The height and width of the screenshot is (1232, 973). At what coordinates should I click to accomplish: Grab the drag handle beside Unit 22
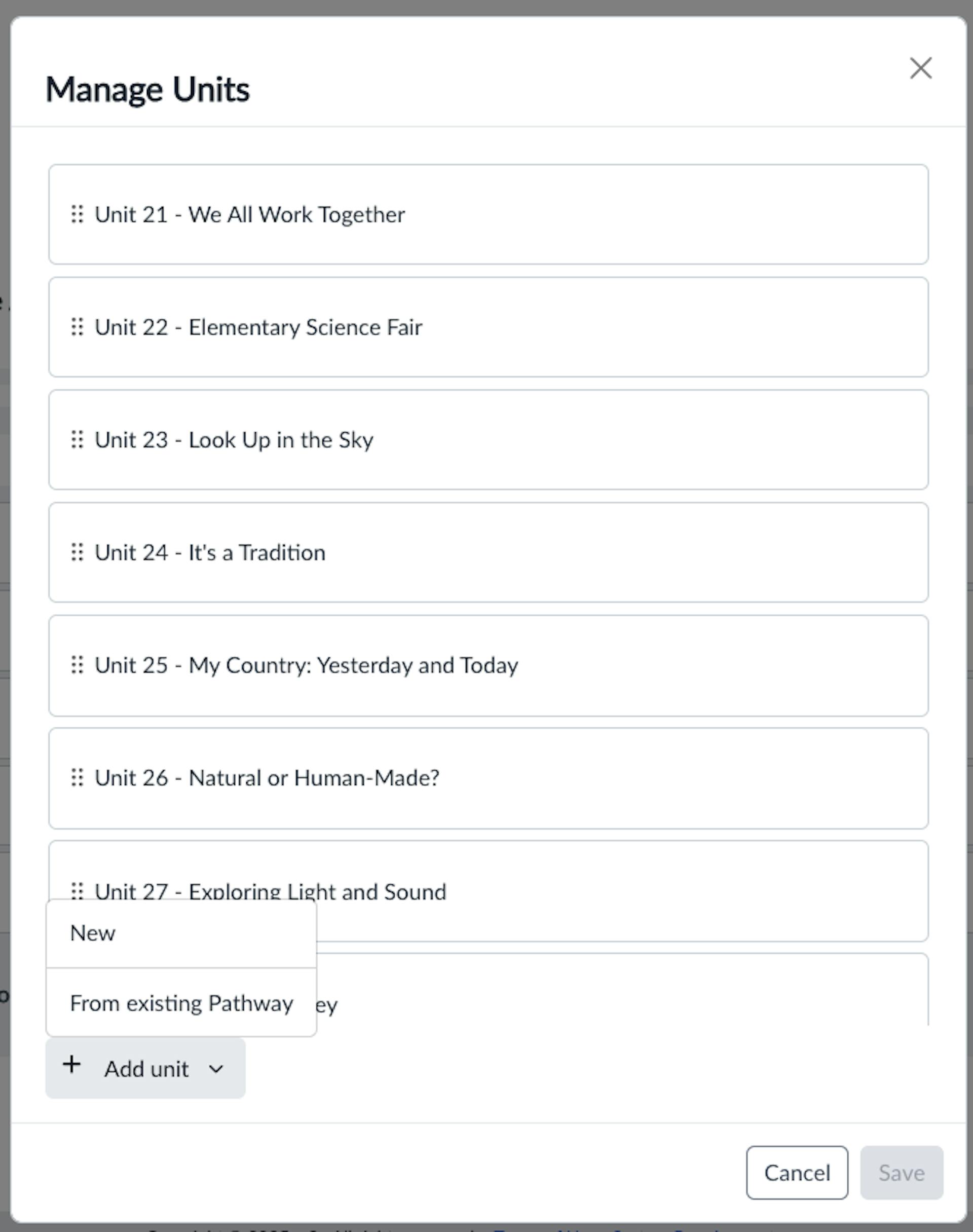pos(79,327)
